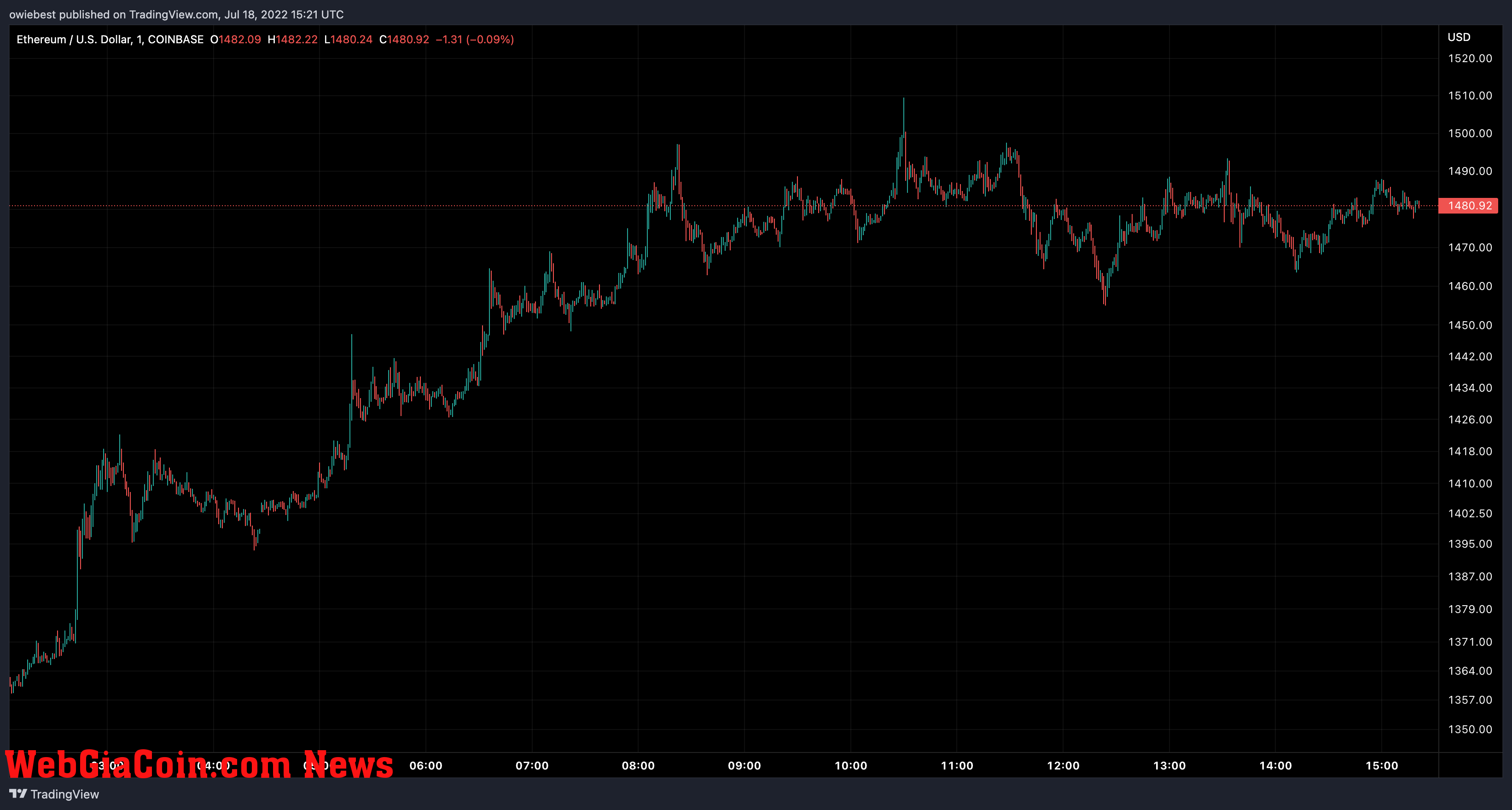Image resolution: width=1512 pixels, height=810 pixels.
Task: Click the 10:00 time axis label
Action: [850, 765]
